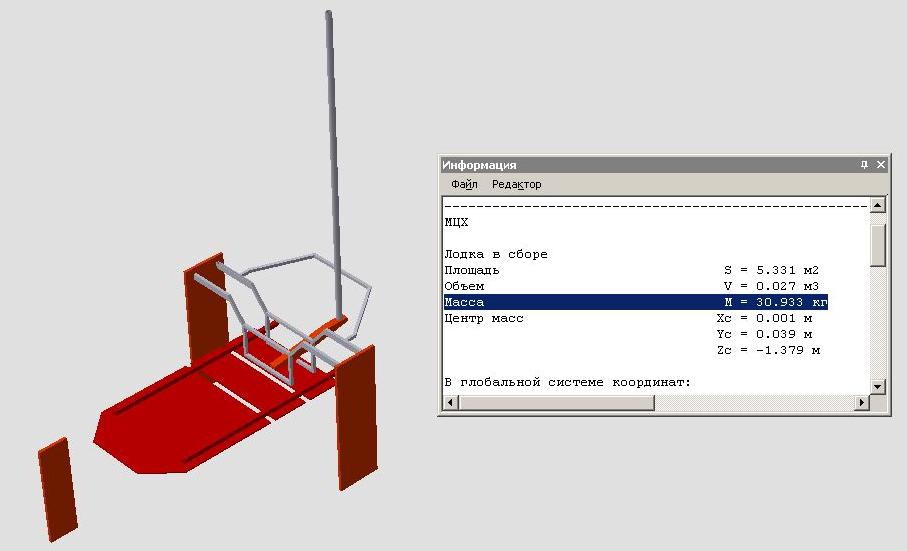
Task: Click the Площадь S = 5.331 м2 line
Action: pyautogui.click(x=635, y=270)
